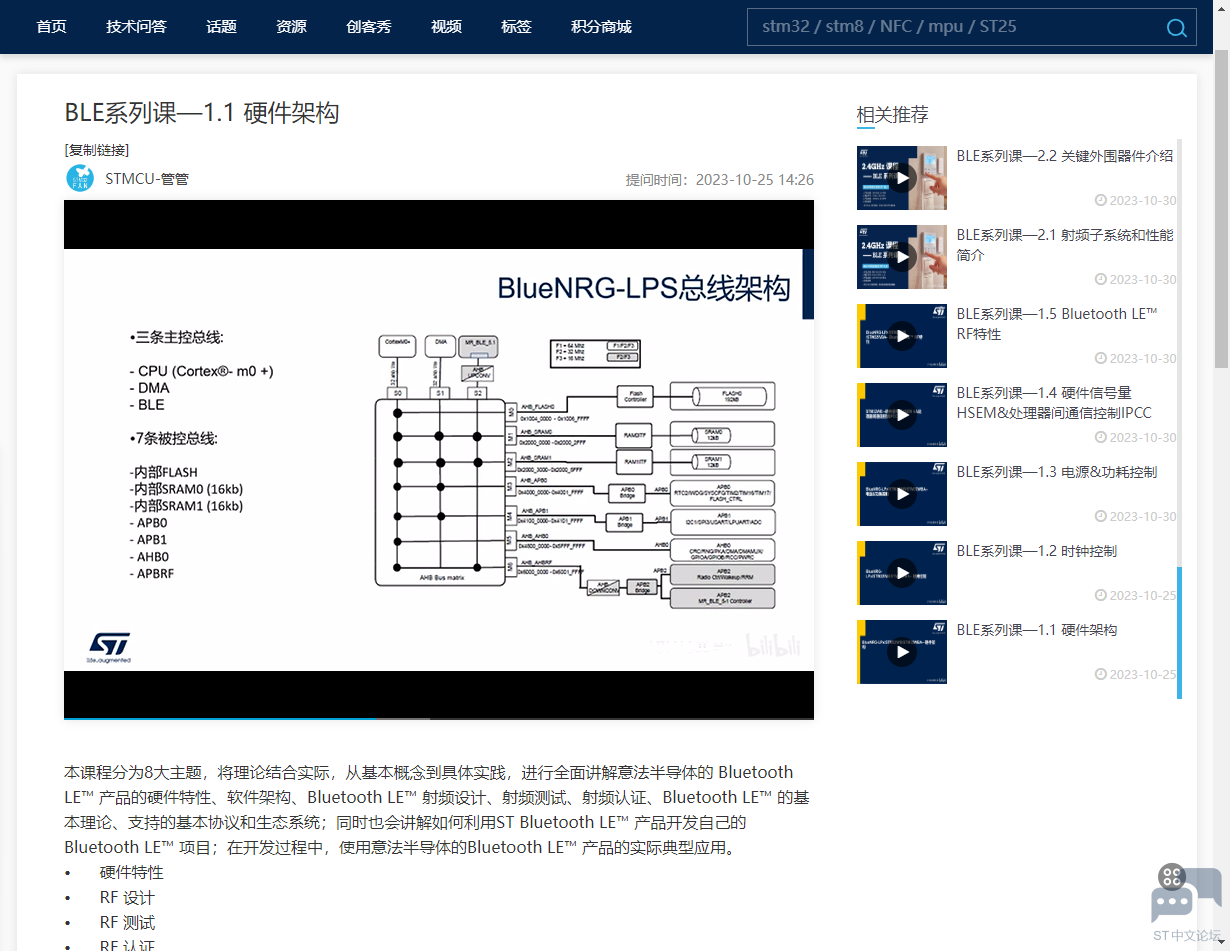Play video BLE系列课—1.1 硬件架构 thumbnail

click(902, 652)
